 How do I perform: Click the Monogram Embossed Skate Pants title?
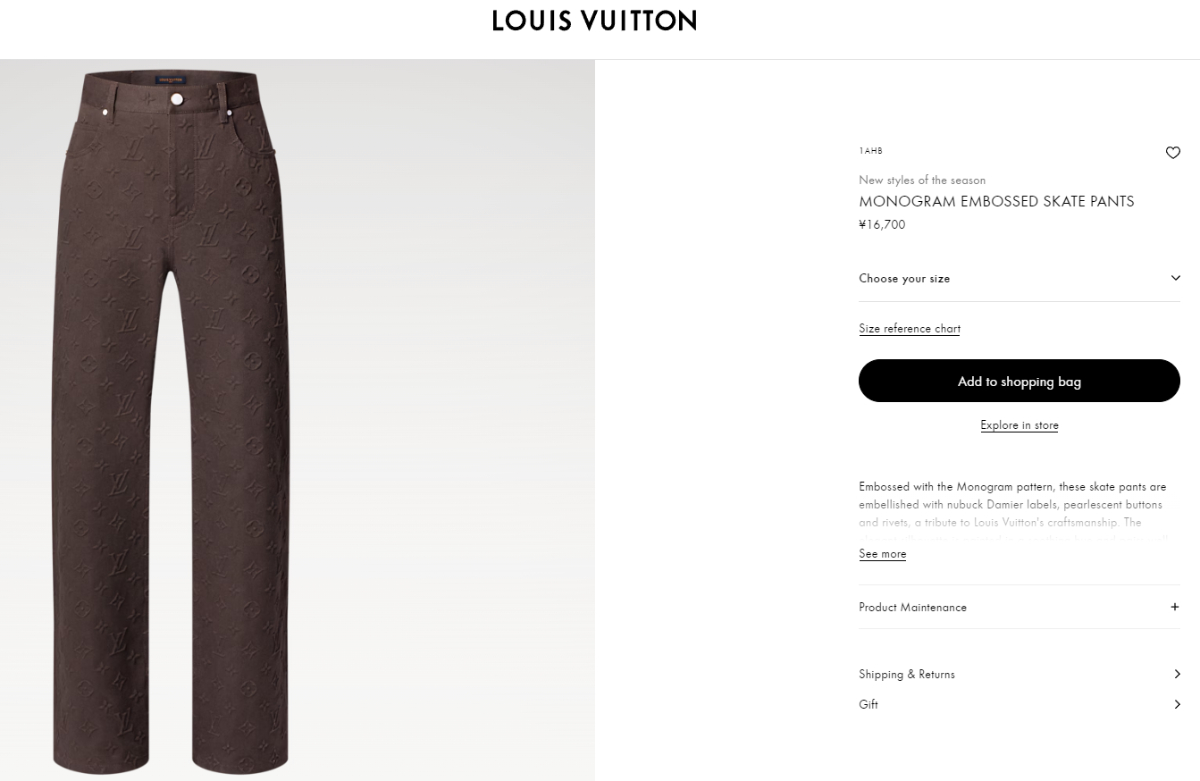point(996,201)
